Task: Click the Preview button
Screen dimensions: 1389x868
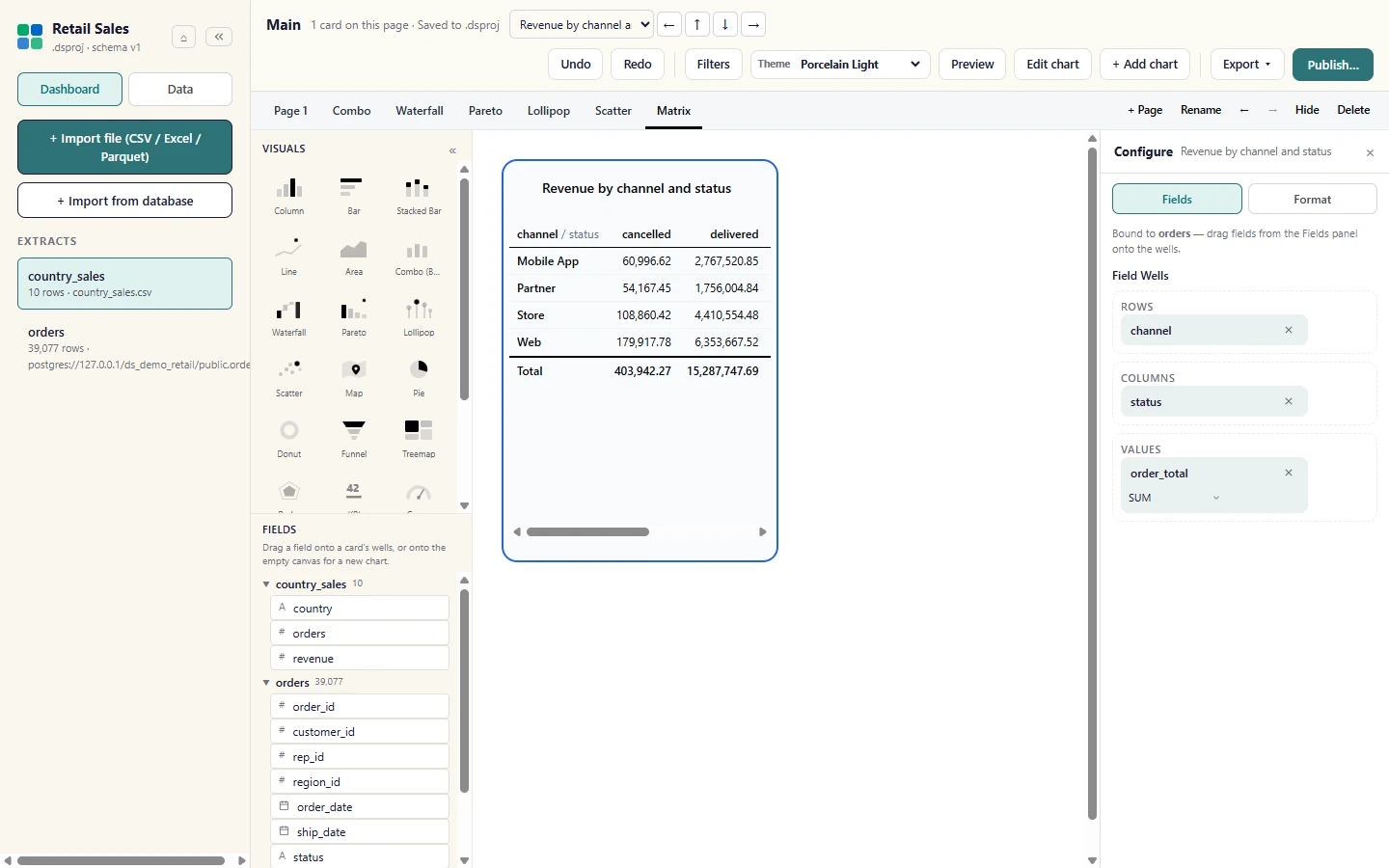Action: (972, 65)
